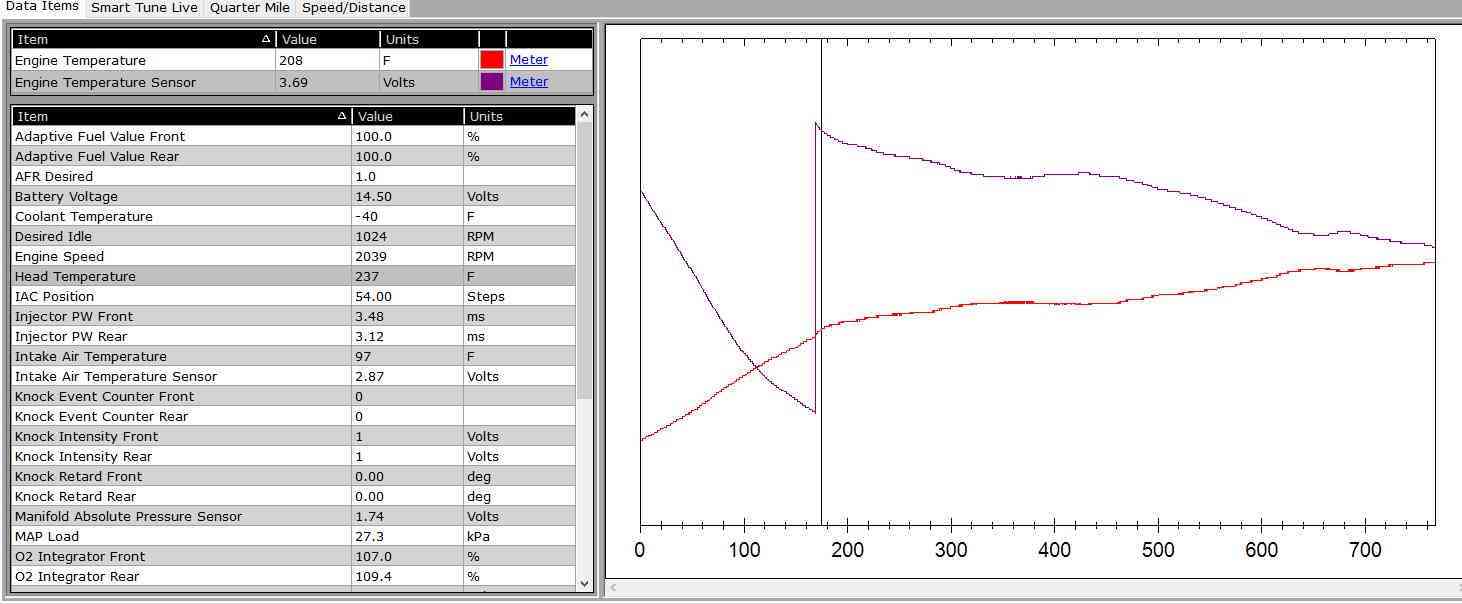This screenshot has width=1462, height=604.
Task: Click the red color swatch for Engine Temperature
Action: [x=491, y=59]
